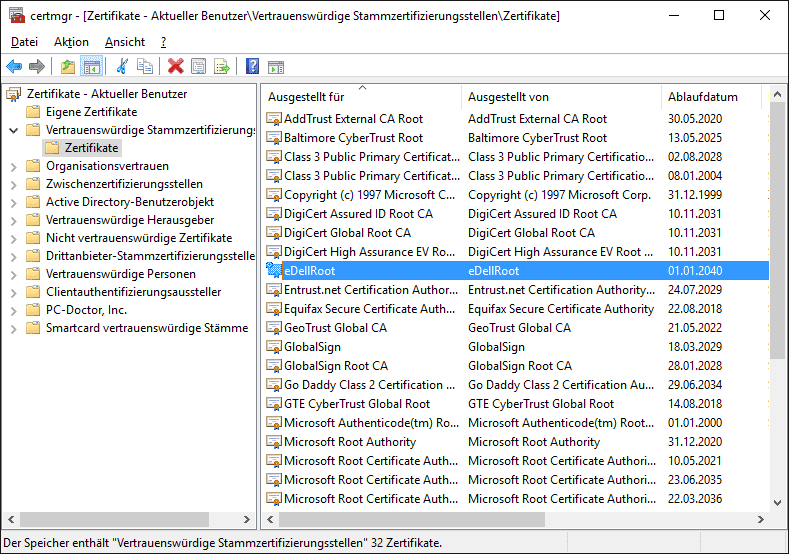This screenshot has width=789, height=554.
Task: Select Equifax Secure Certificate Authority row
Action: (517, 309)
